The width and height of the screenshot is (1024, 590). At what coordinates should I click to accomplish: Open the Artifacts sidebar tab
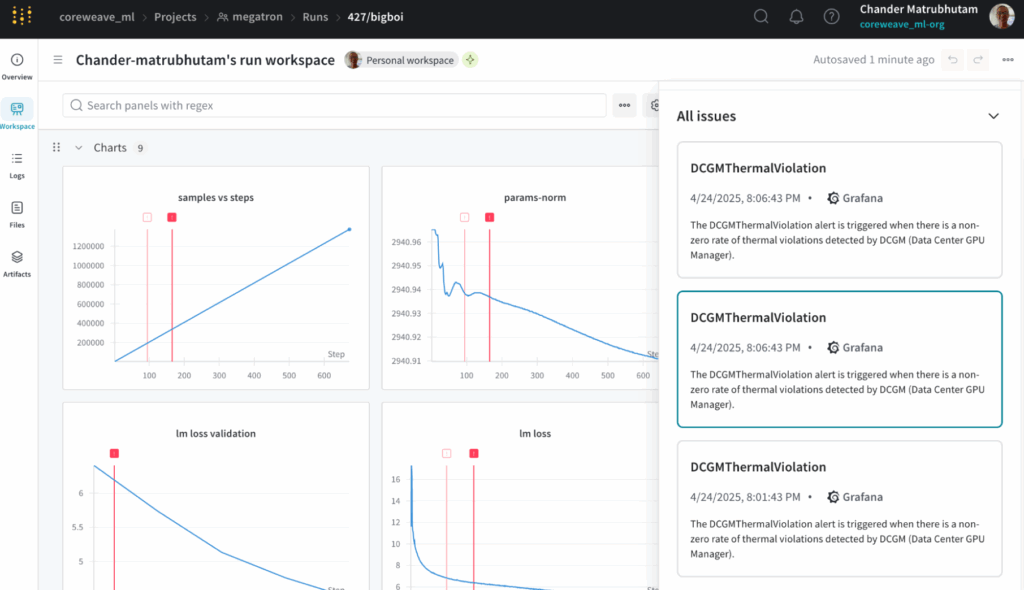(x=17, y=264)
